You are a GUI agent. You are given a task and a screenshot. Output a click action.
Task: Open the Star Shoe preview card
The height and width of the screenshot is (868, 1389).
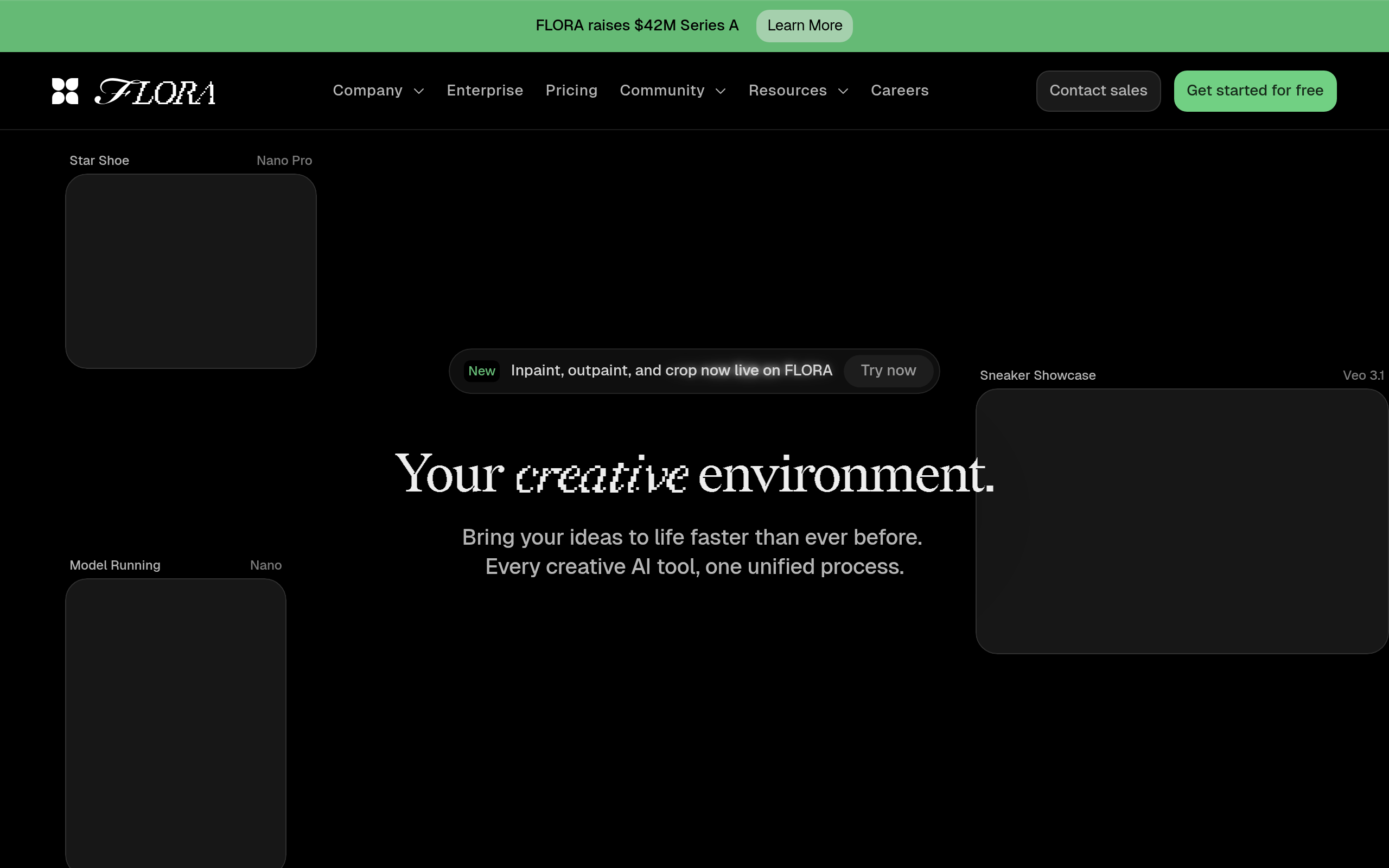190,271
